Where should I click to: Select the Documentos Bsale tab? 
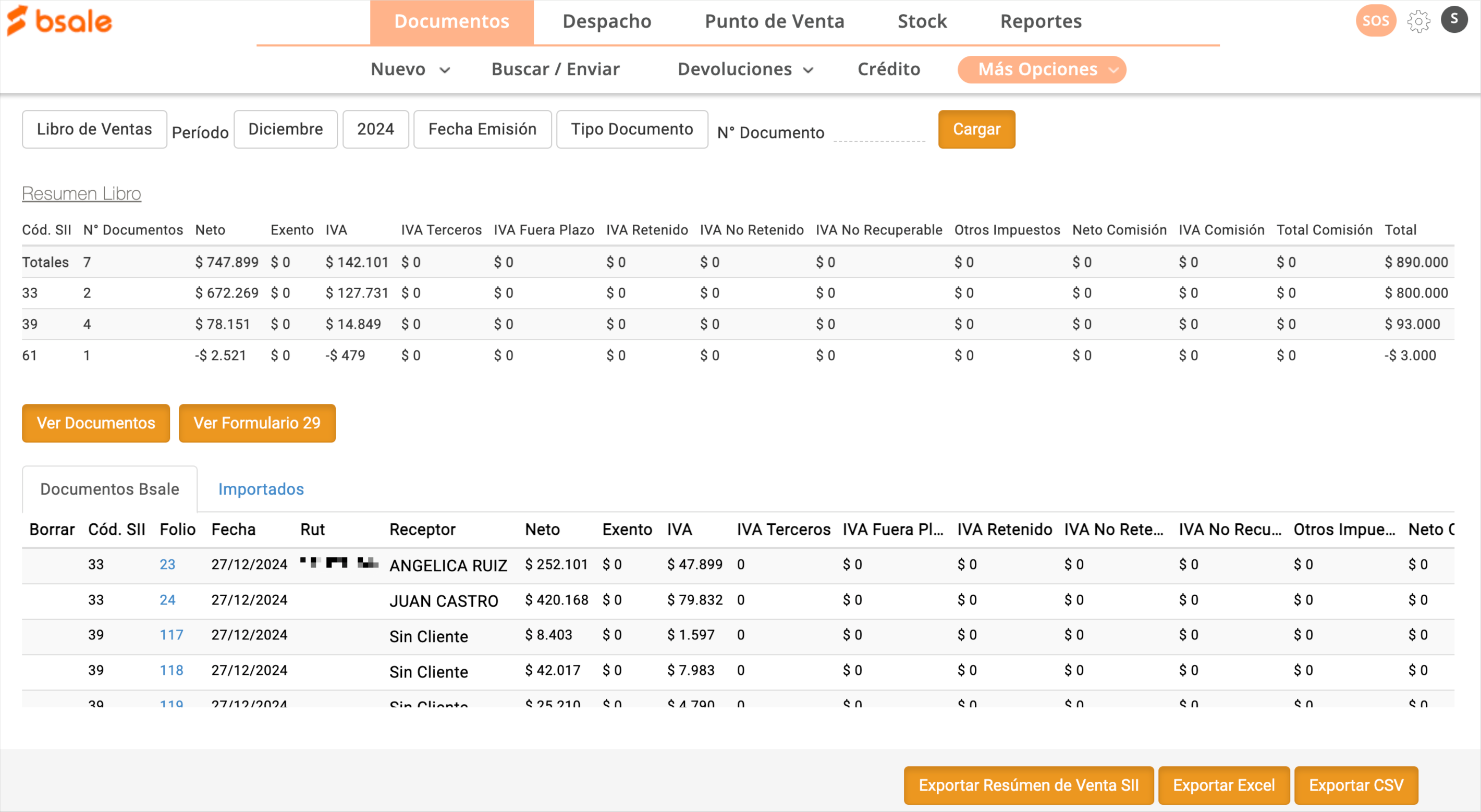tap(109, 489)
